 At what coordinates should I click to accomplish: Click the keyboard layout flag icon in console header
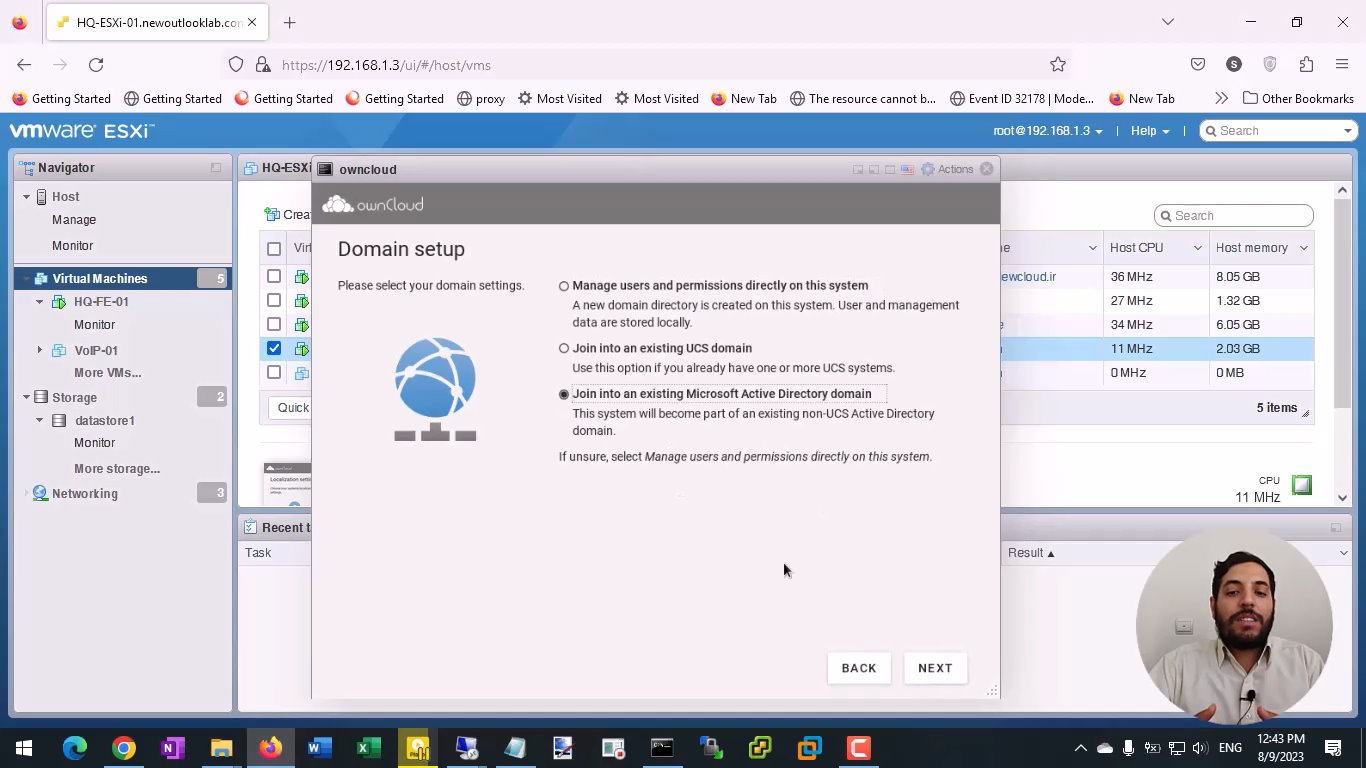point(907,169)
